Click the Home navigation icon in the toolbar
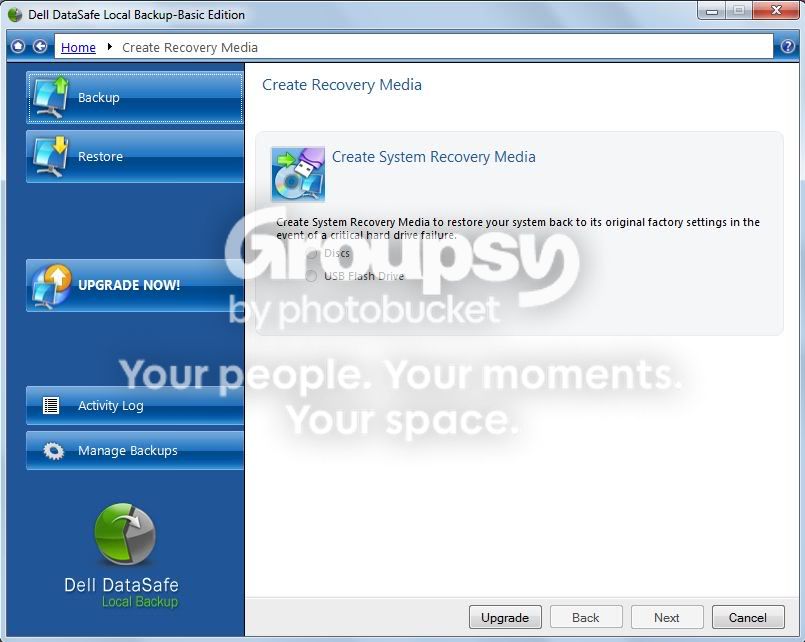This screenshot has height=642, width=805. click(x=18, y=47)
